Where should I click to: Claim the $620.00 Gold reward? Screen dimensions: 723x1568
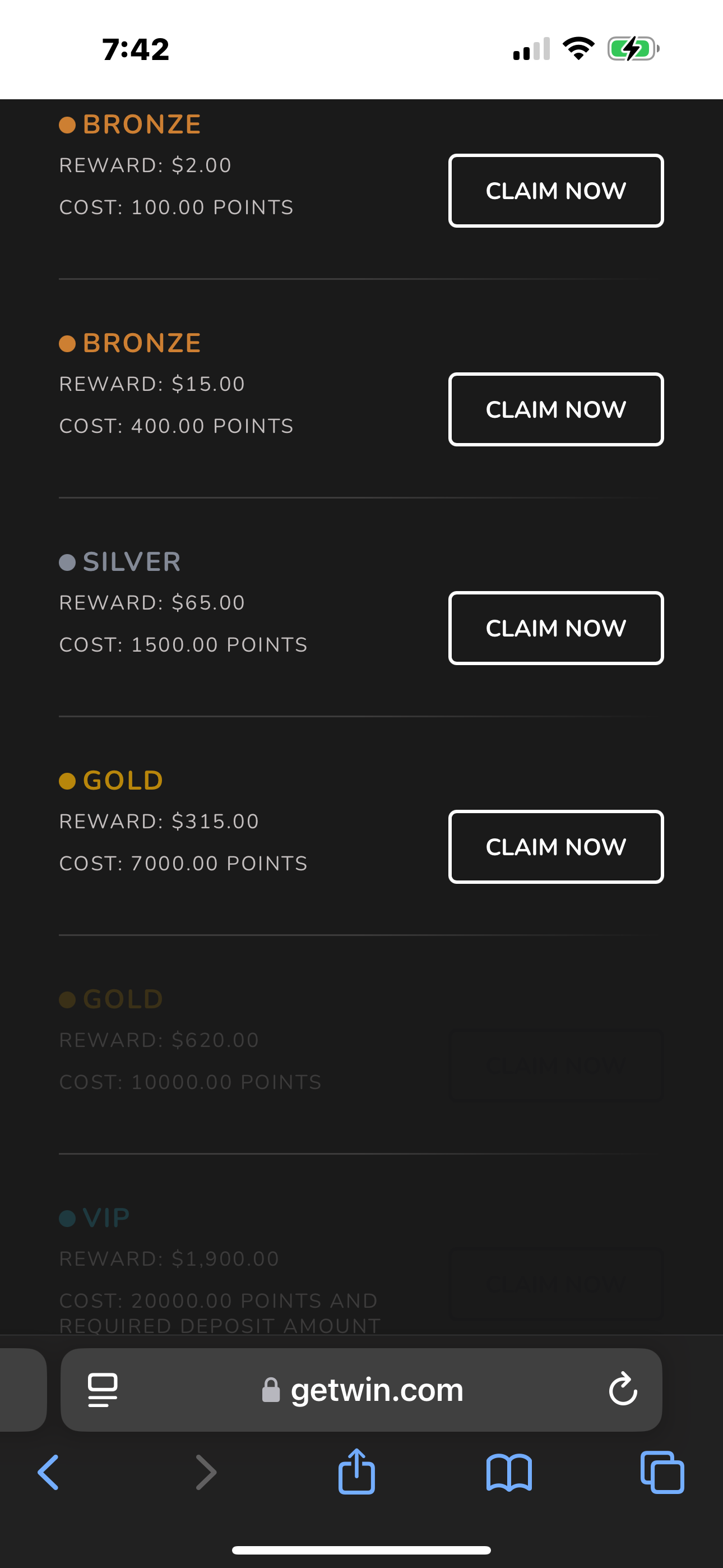click(555, 1065)
